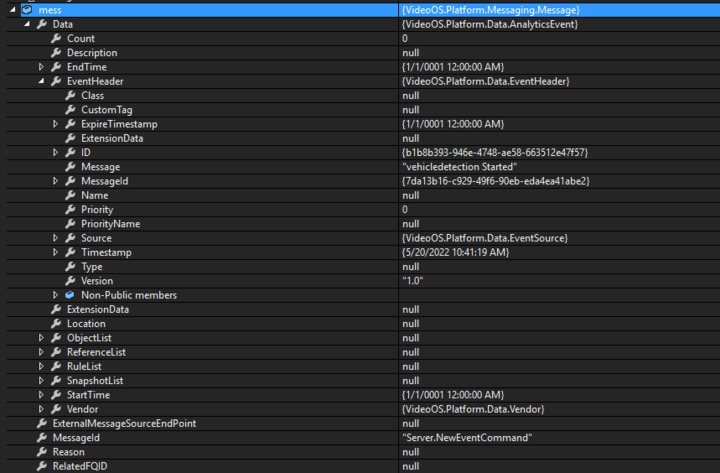
Task: Click the "vehicledetection Started" message value
Action: click(x=459, y=167)
